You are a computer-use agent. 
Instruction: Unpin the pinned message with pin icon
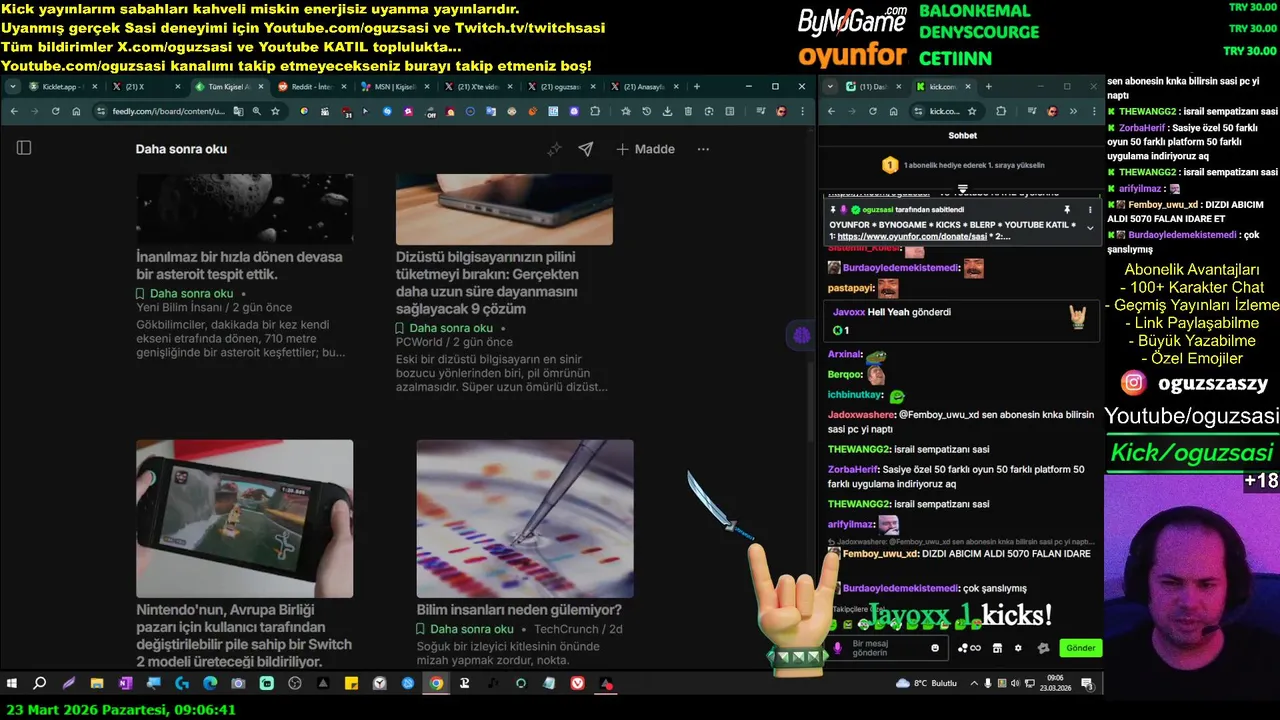(x=1067, y=209)
